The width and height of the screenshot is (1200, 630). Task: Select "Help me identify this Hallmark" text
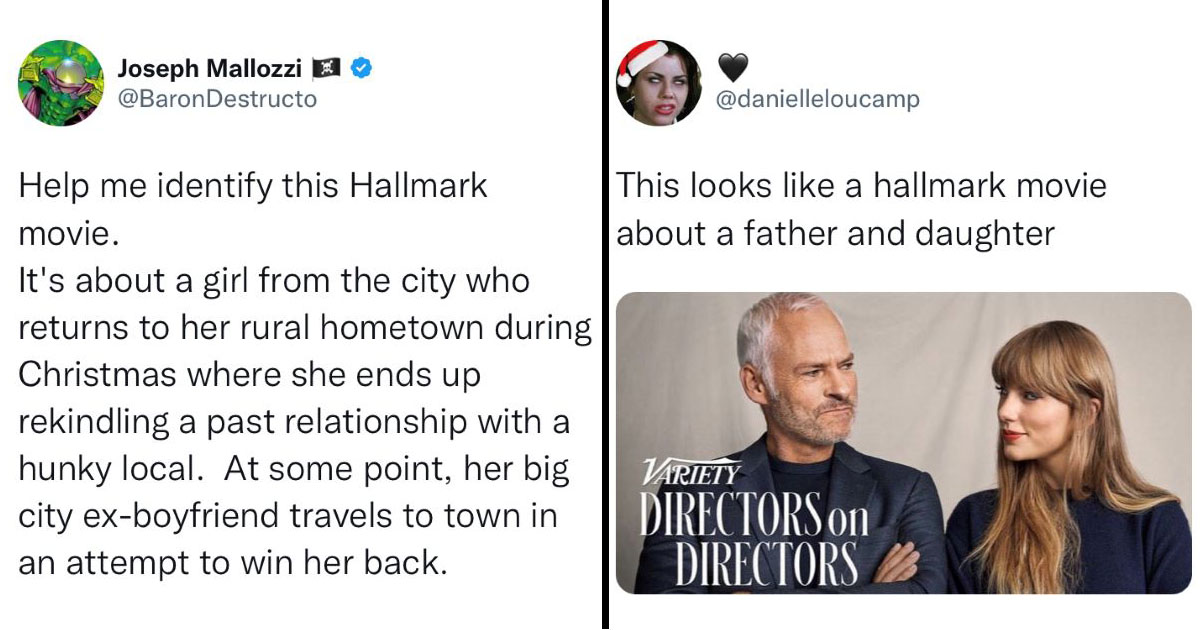pos(252,187)
